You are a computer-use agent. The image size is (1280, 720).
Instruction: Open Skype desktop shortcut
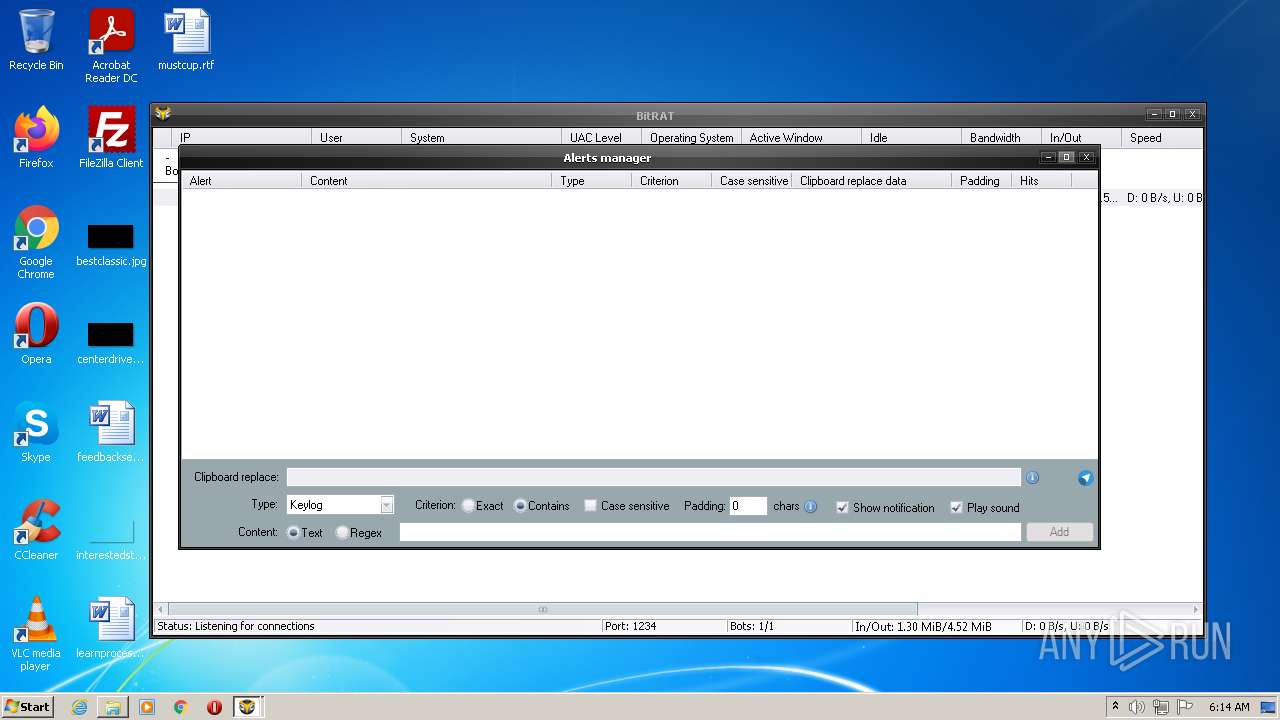(x=36, y=431)
